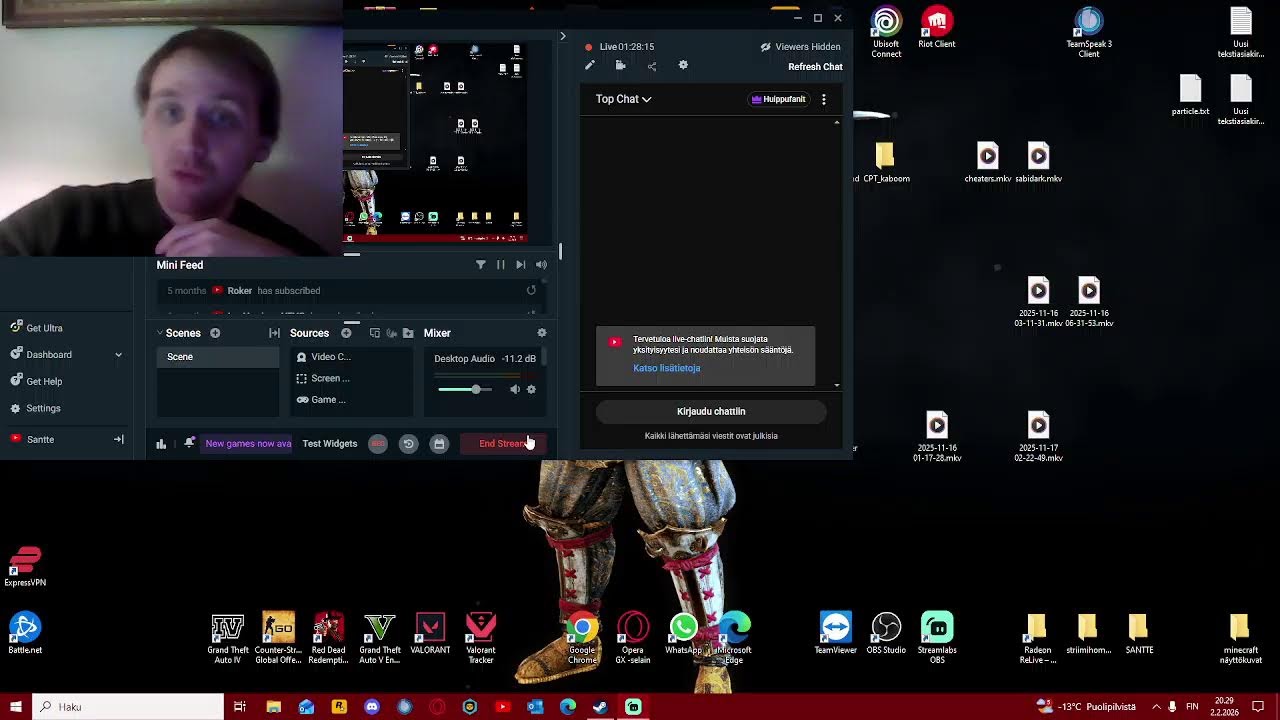Add a new scene with plus icon
The image size is (1280, 720).
[215, 333]
